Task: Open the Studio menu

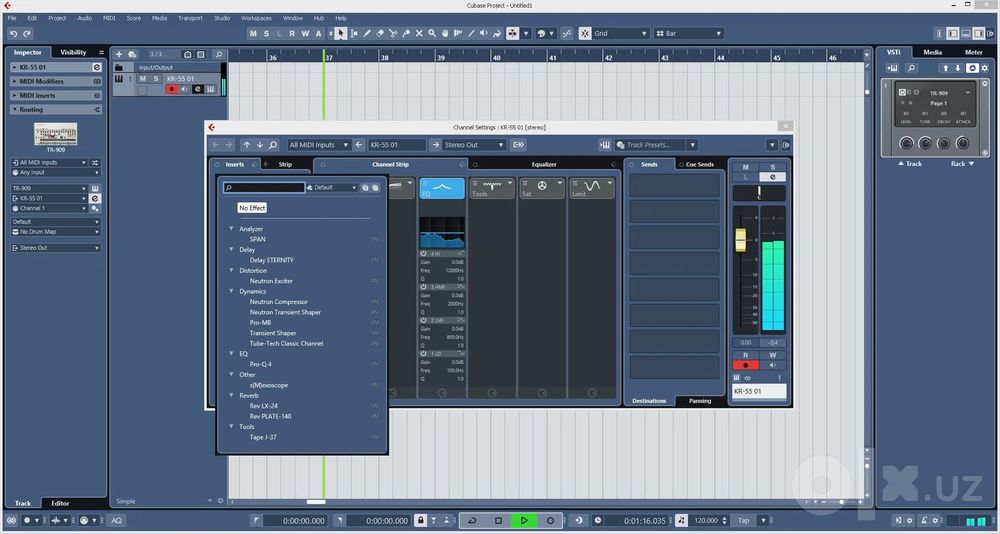Action: click(x=222, y=18)
